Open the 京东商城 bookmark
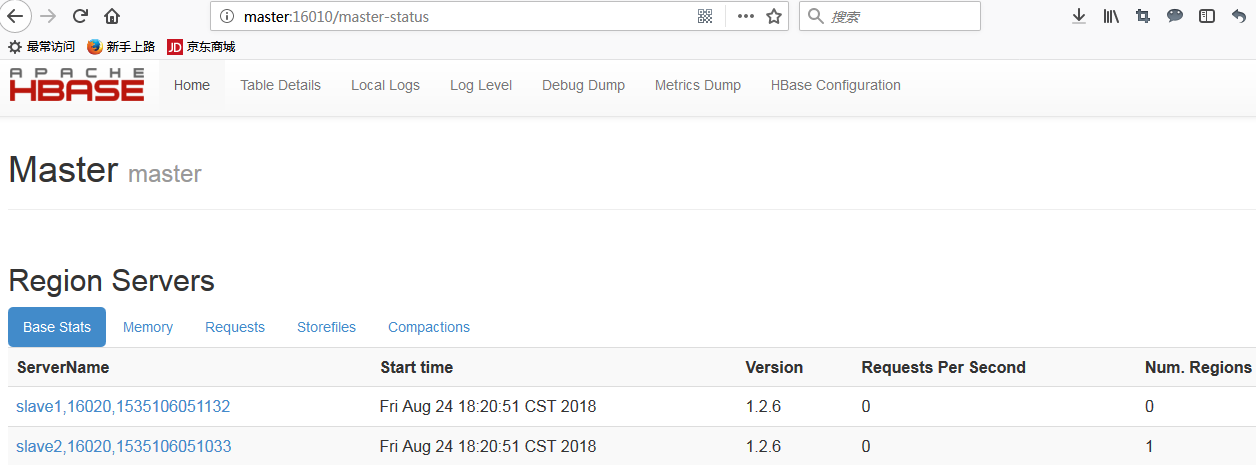This screenshot has height=465, width=1256. (x=201, y=46)
